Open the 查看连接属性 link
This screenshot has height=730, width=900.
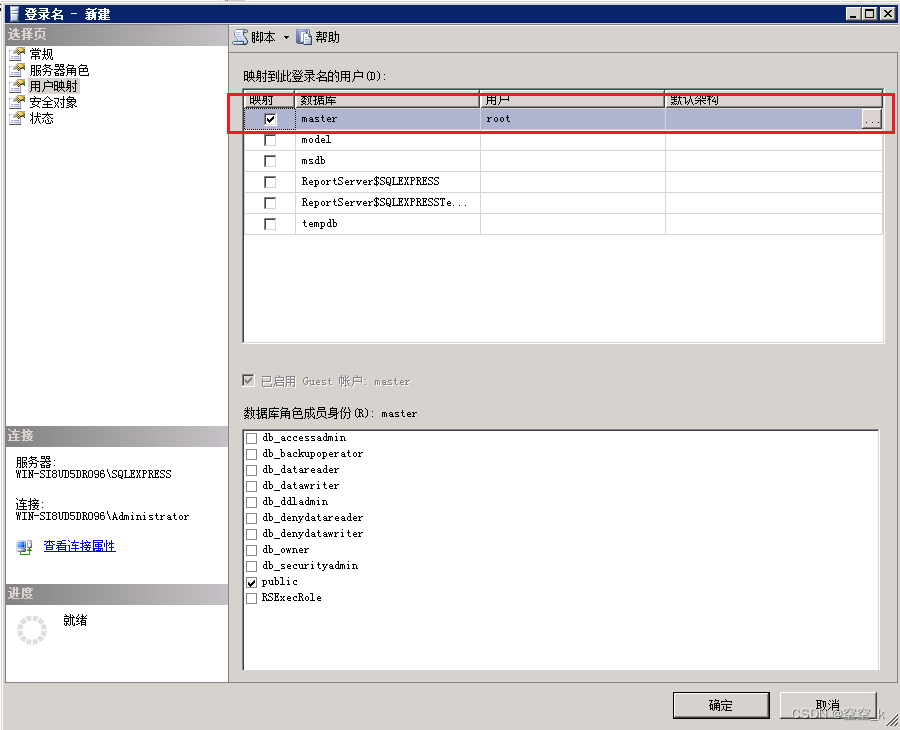coord(79,546)
